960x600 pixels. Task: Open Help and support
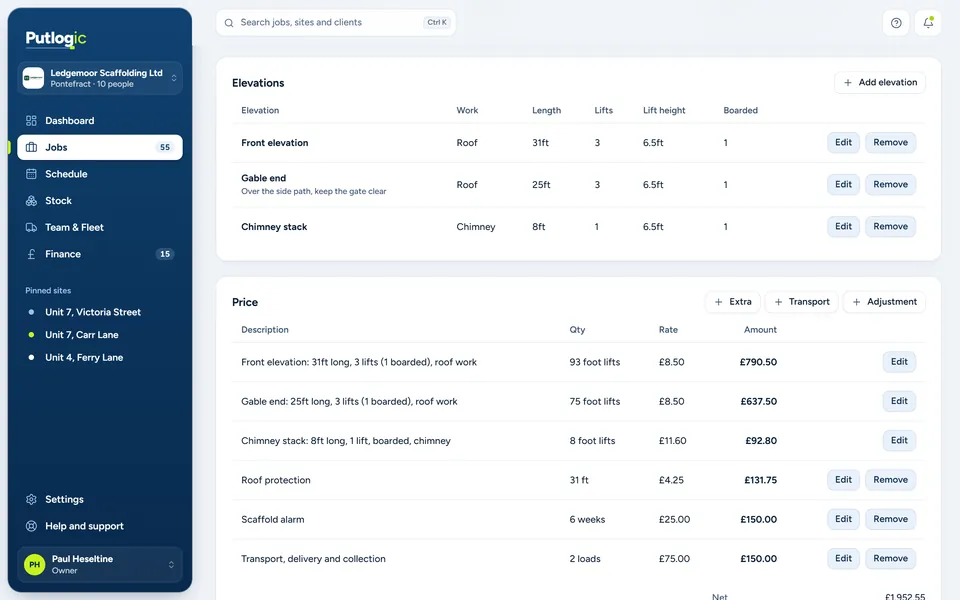100,526
